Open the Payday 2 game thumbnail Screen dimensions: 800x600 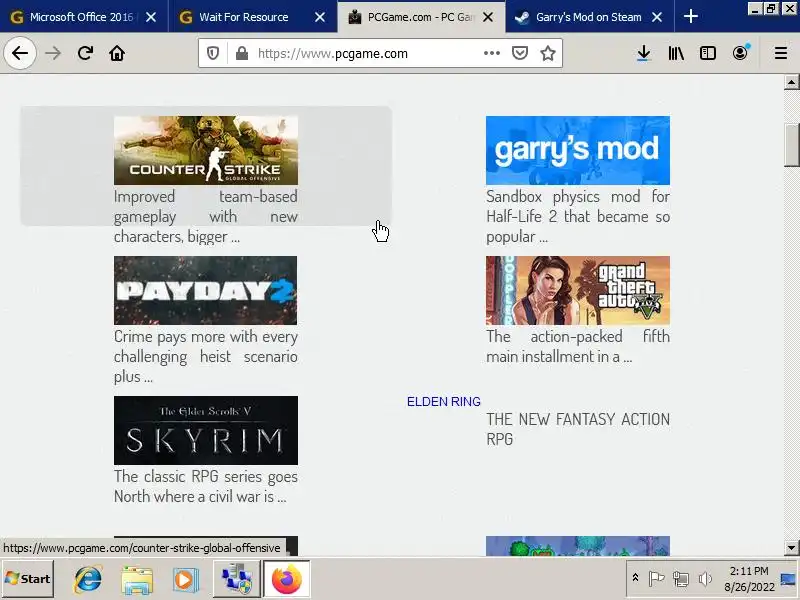205,290
